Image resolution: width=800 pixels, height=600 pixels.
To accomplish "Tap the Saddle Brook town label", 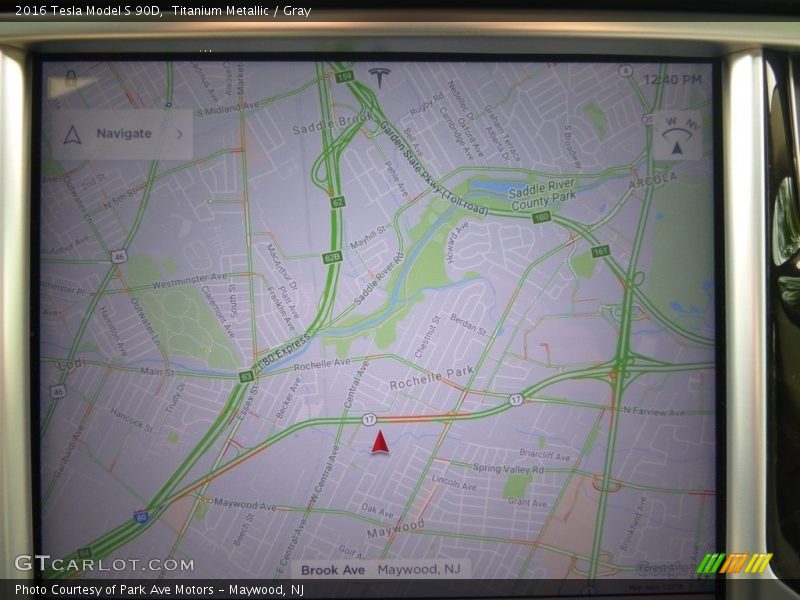I will pos(331,124).
